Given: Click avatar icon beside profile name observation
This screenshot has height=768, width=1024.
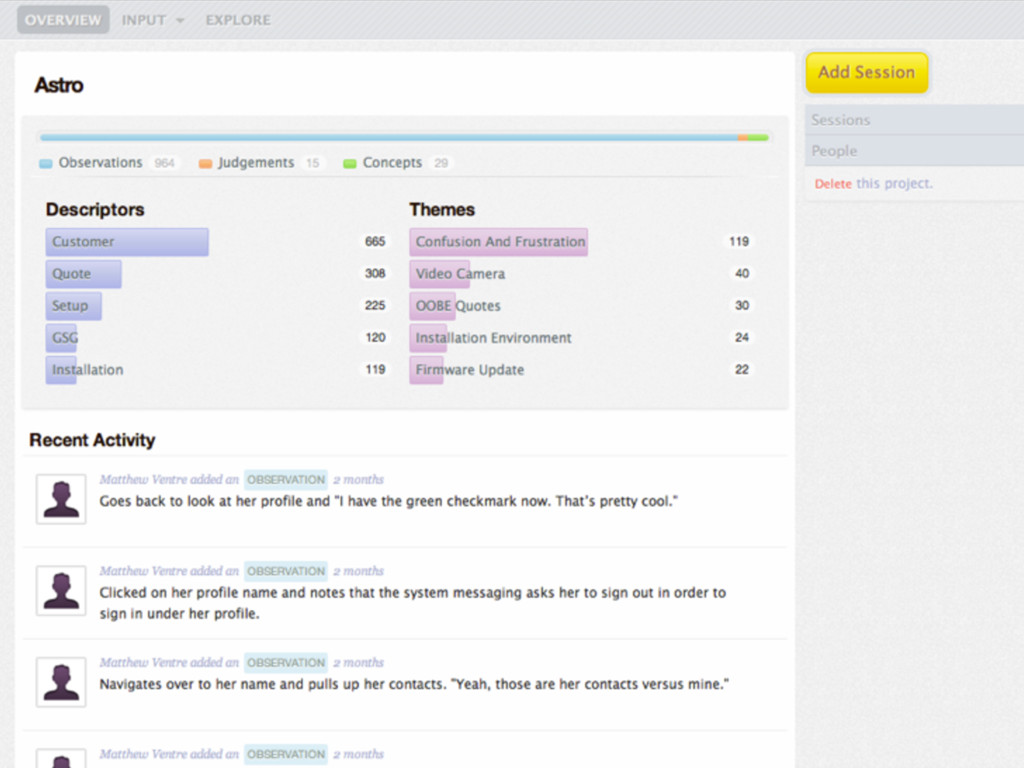Looking at the screenshot, I should click(x=61, y=590).
